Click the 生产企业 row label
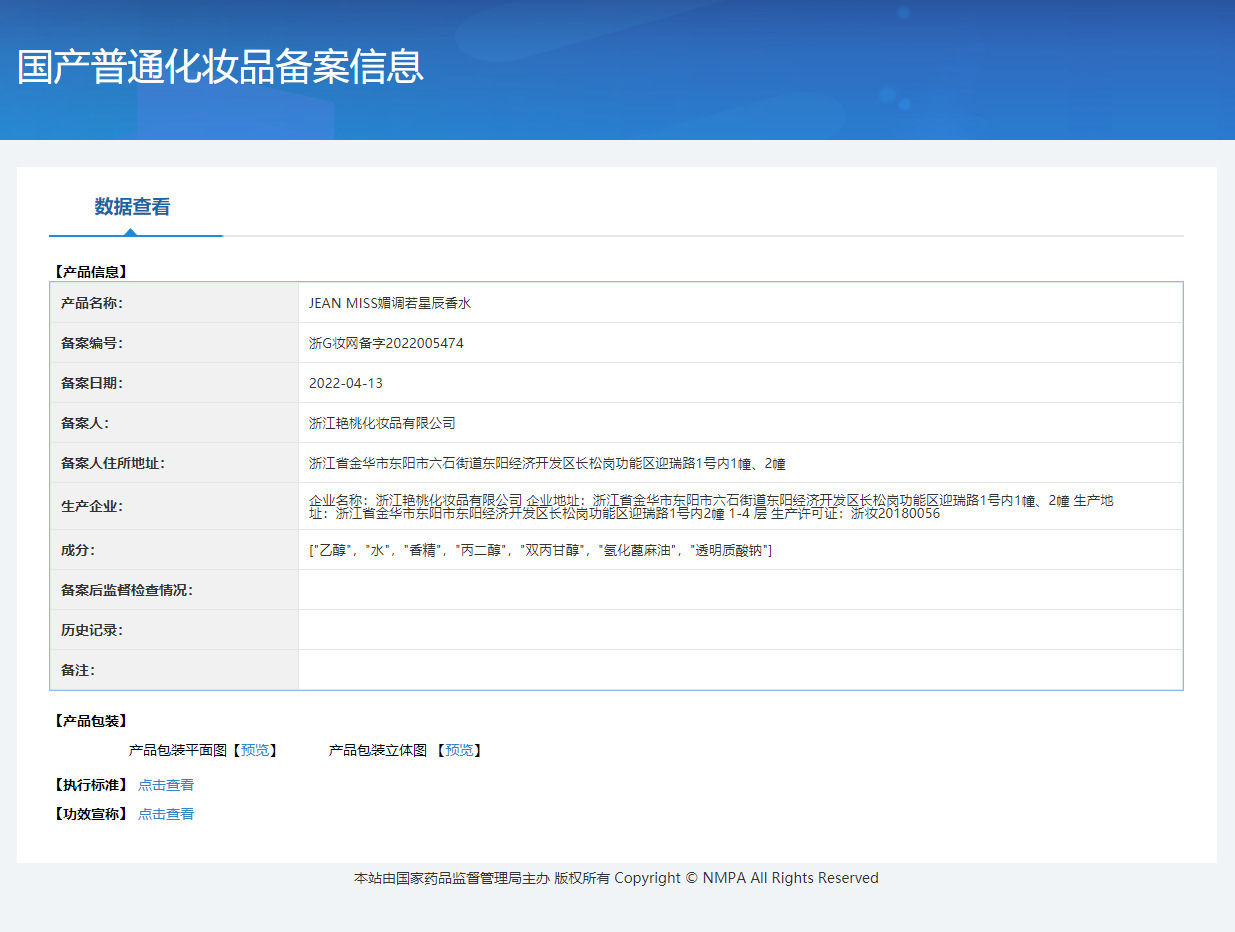This screenshot has width=1235, height=932. tap(91, 506)
